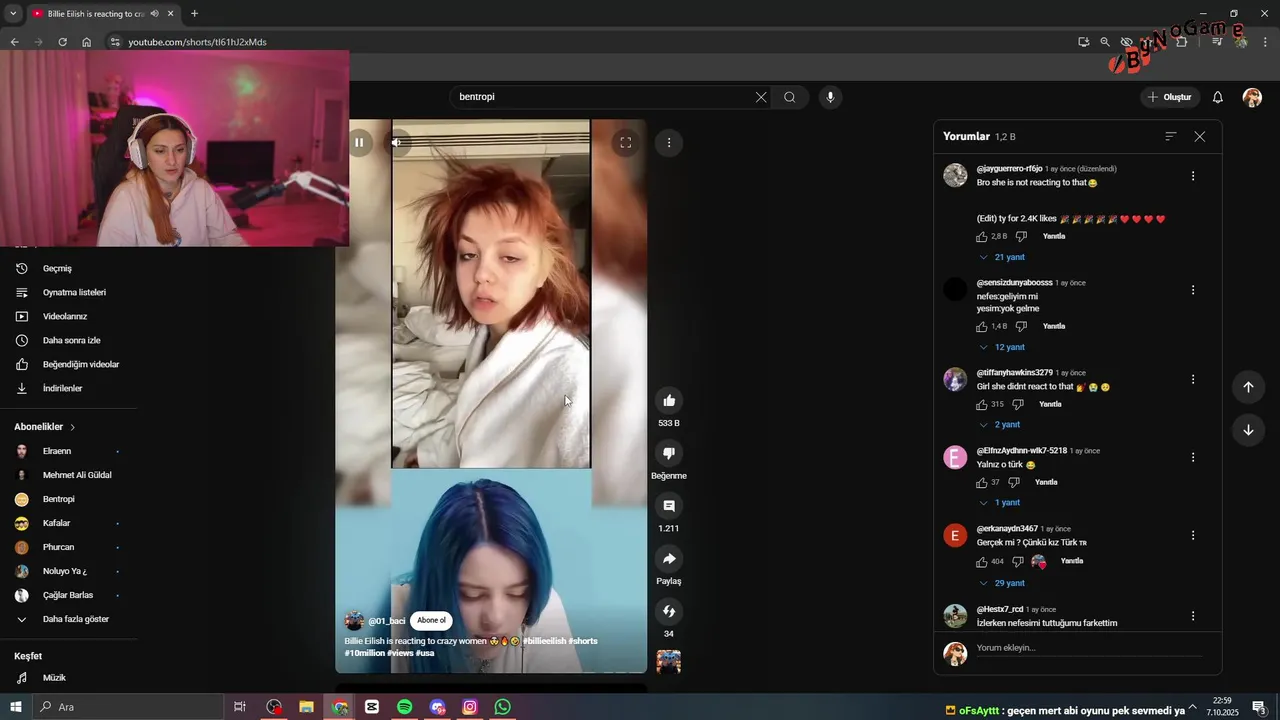
Task: Open the account avatar menu
Action: pos(1252,97)
